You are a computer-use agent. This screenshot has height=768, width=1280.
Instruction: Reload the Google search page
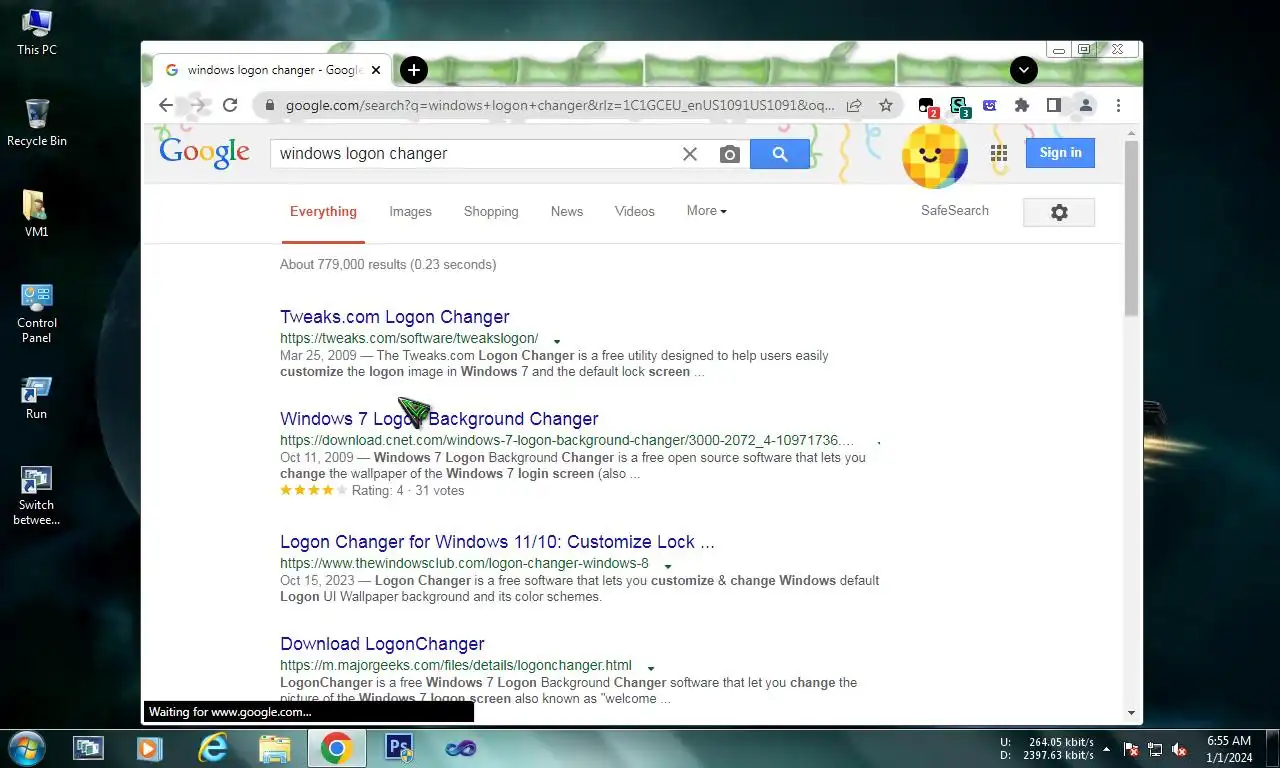coord(230,105)
